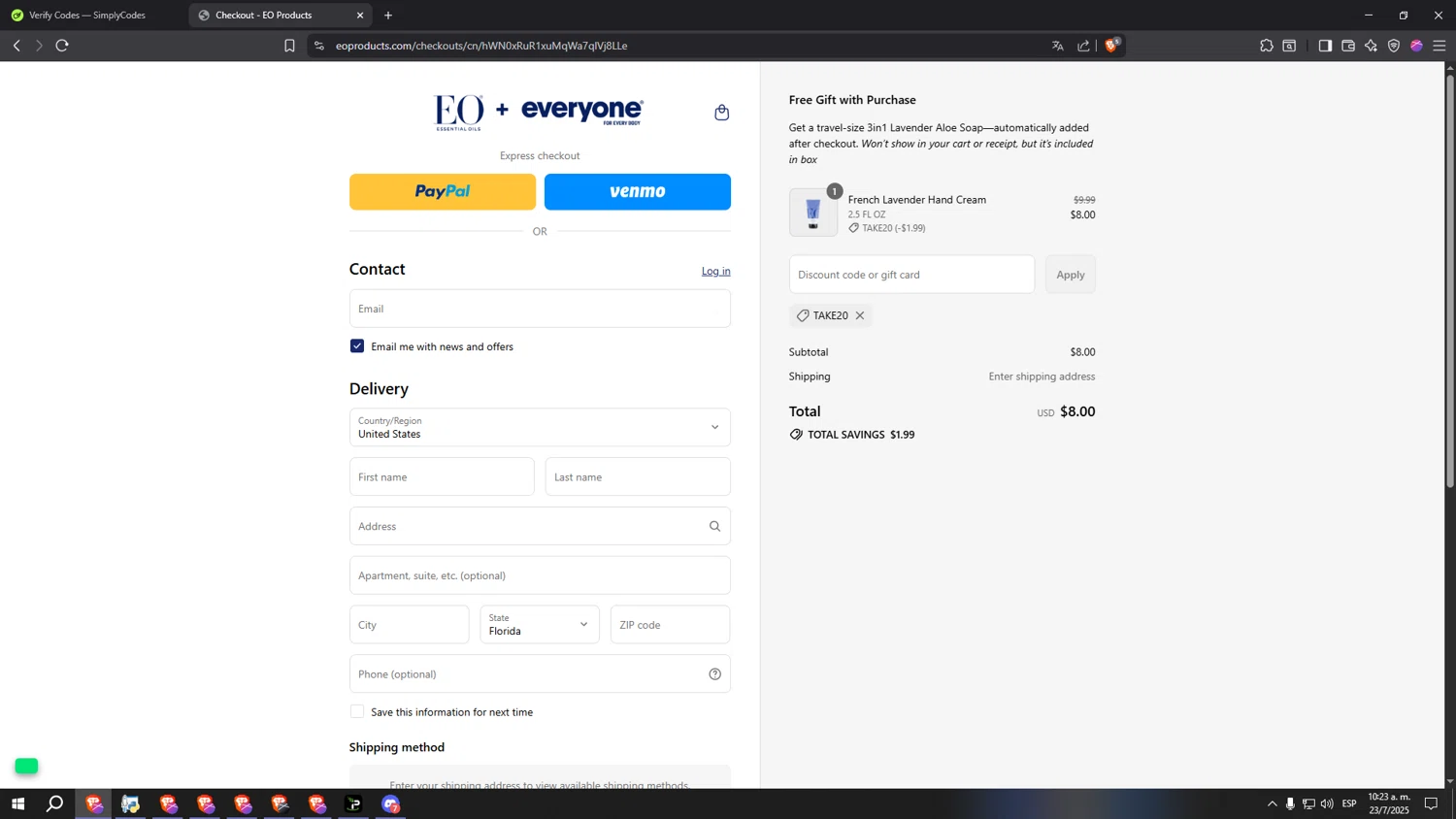Open the site settings icon in address bar

[319, 46]
